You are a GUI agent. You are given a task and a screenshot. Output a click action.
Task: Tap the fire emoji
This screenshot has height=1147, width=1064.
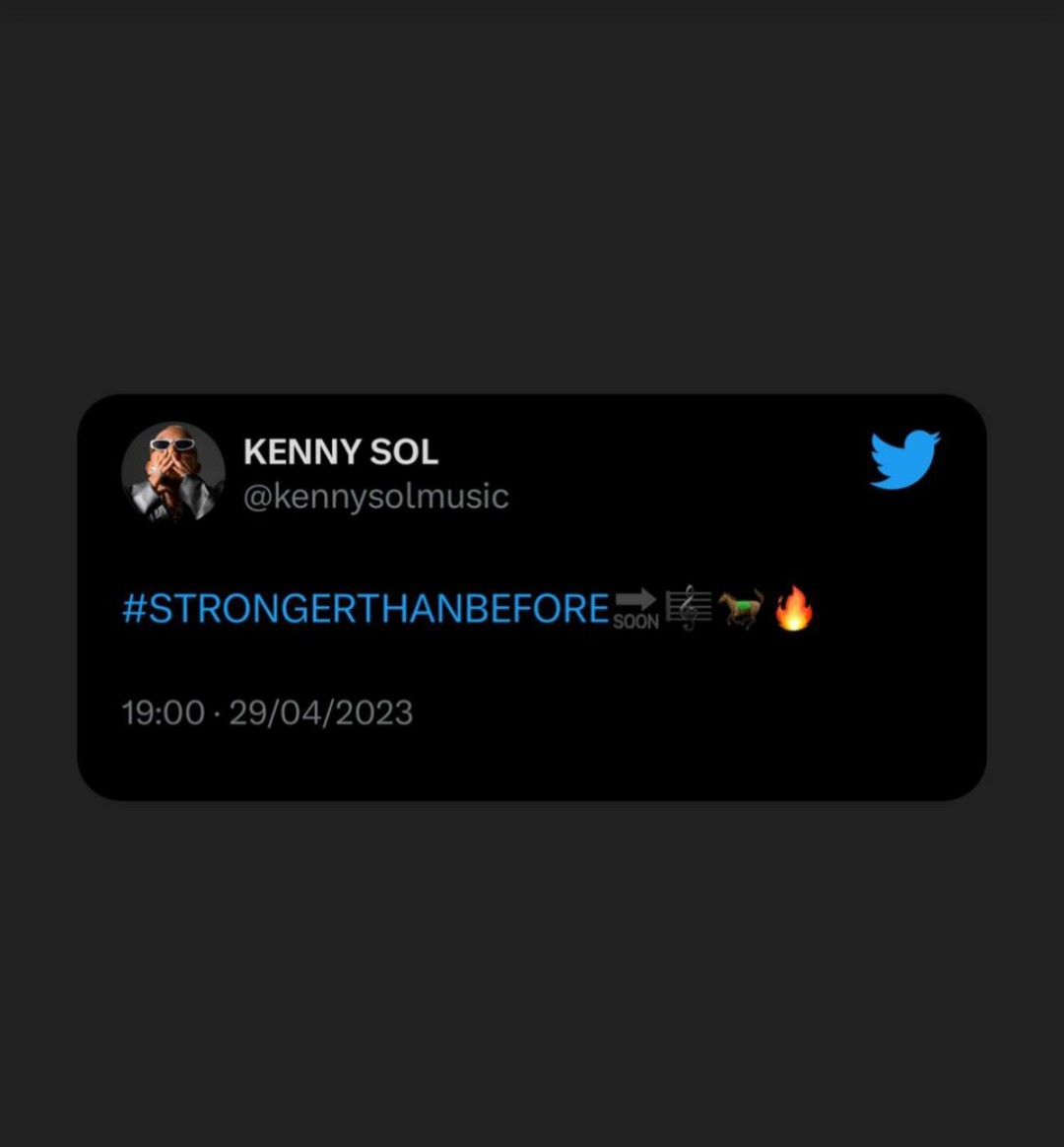pos(793,608)
